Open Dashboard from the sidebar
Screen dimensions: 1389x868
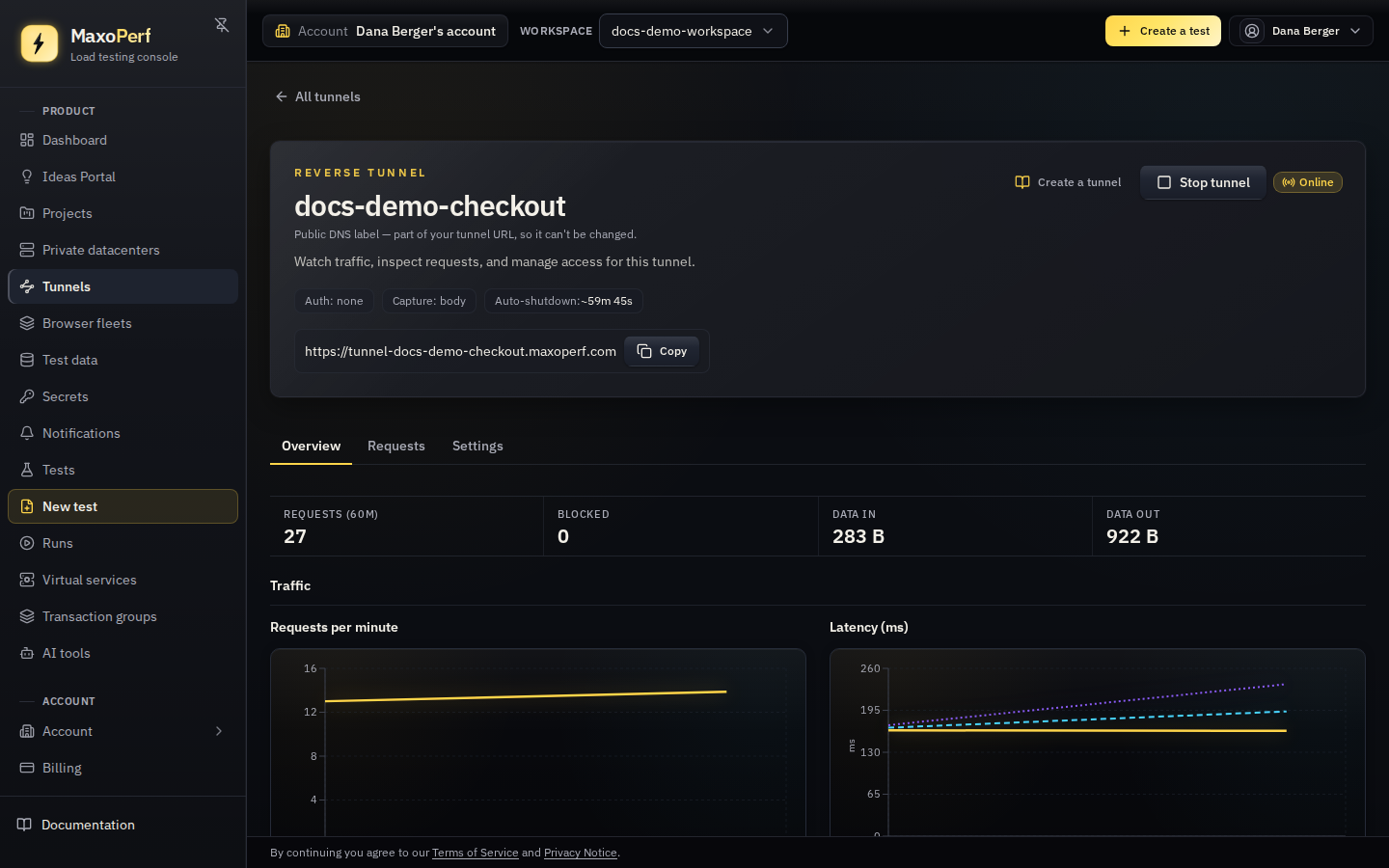tap(123, 140)
